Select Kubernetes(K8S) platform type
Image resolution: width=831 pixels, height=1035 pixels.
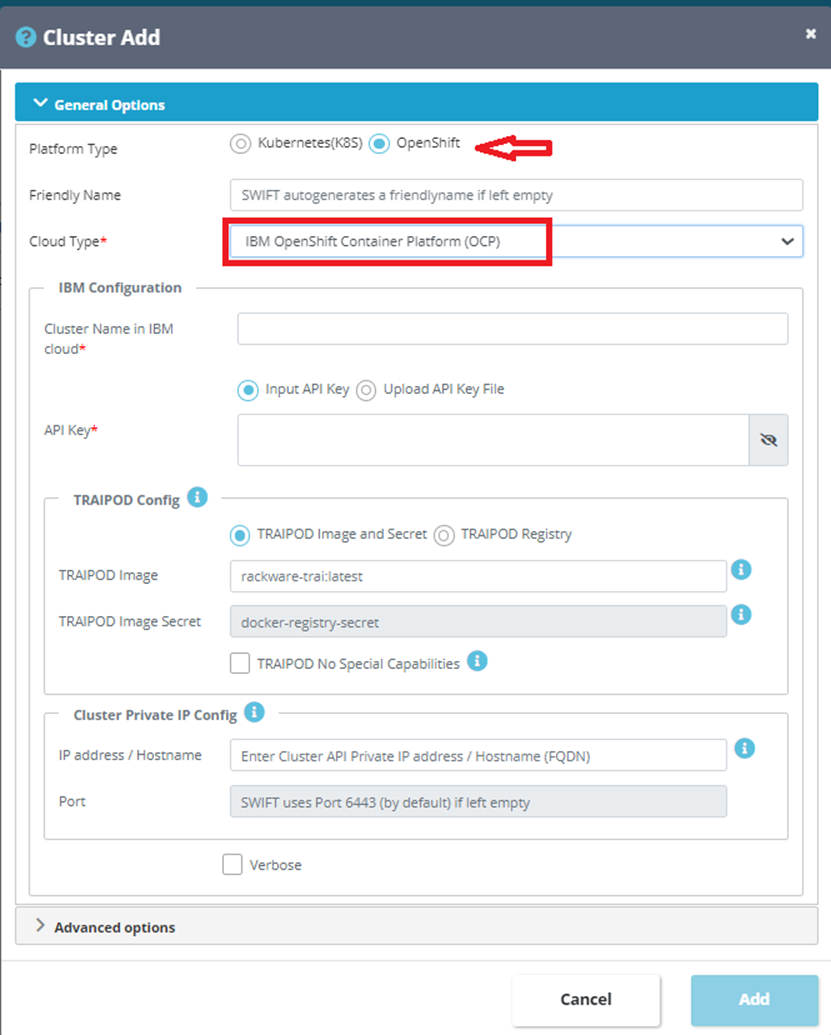240,143
